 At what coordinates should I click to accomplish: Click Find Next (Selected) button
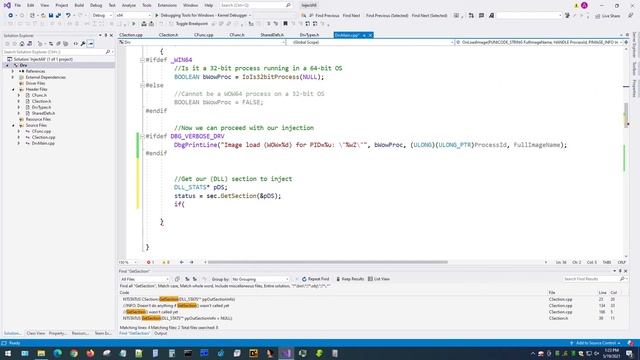(429, 16)
